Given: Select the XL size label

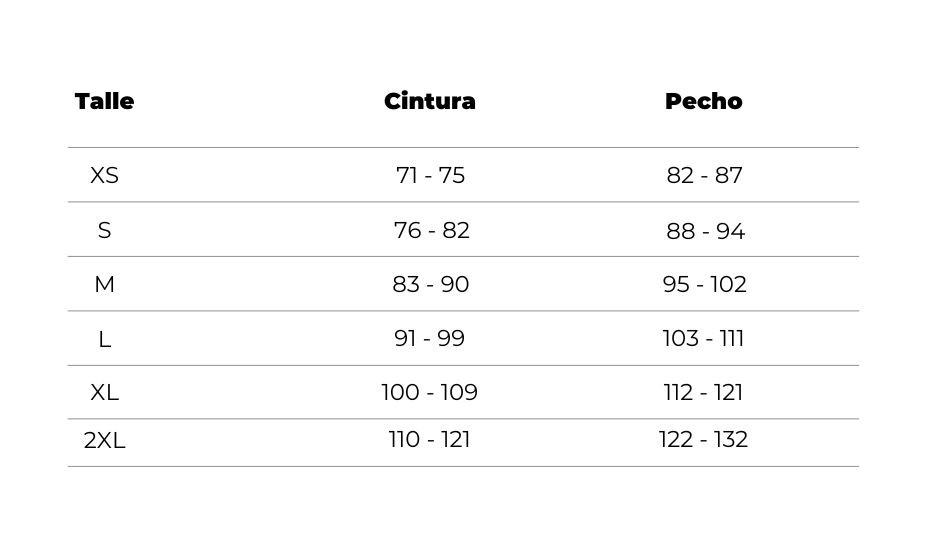Looking at the screenshot, I should point(105,393).
